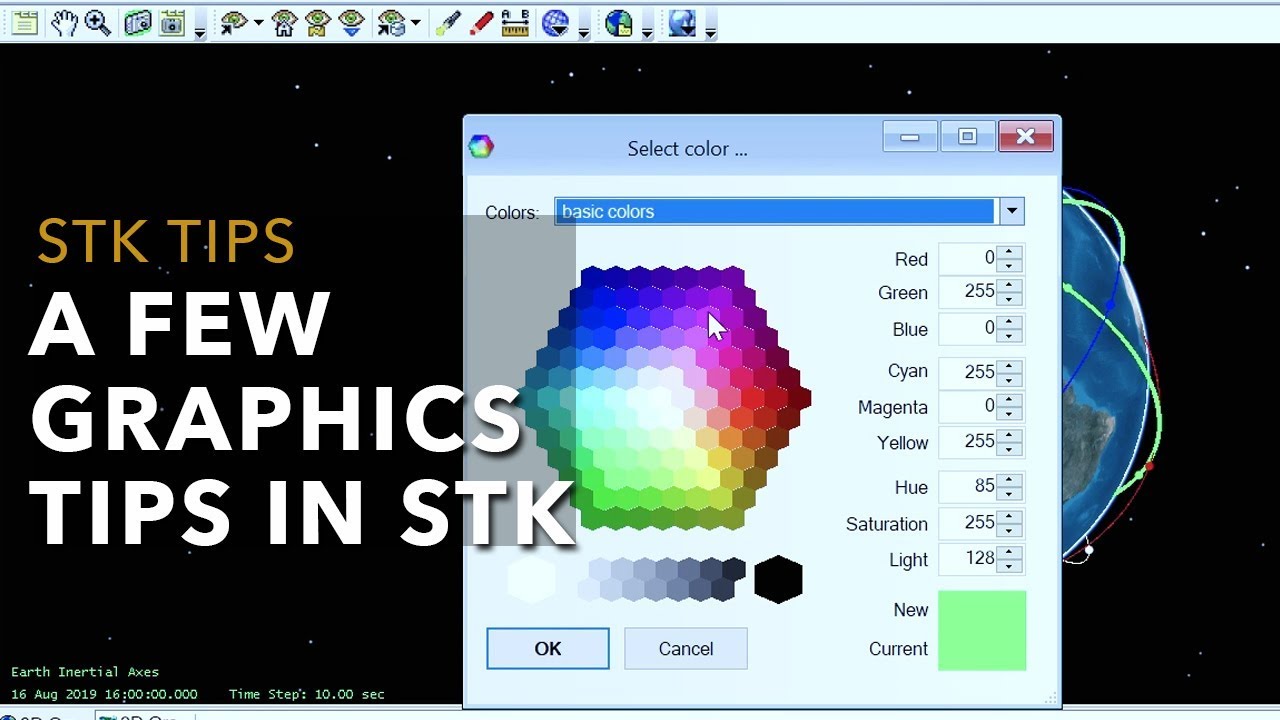Viewport: 1280px width, 720px height.
Task: Adjust Blue value with spinner arrows
Action: pos(1010,328)
